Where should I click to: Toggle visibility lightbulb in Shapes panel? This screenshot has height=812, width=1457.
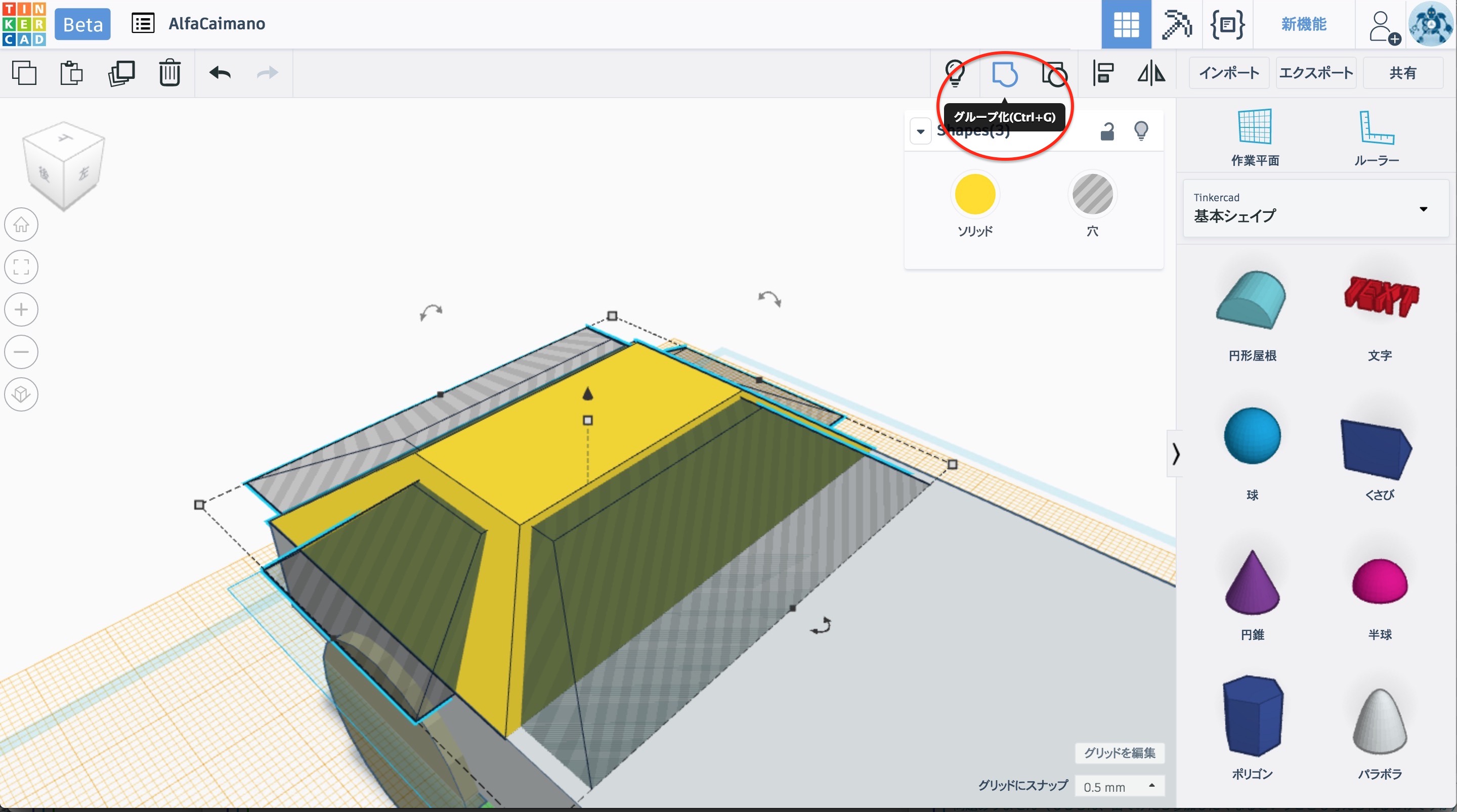tap(1141, 131)
